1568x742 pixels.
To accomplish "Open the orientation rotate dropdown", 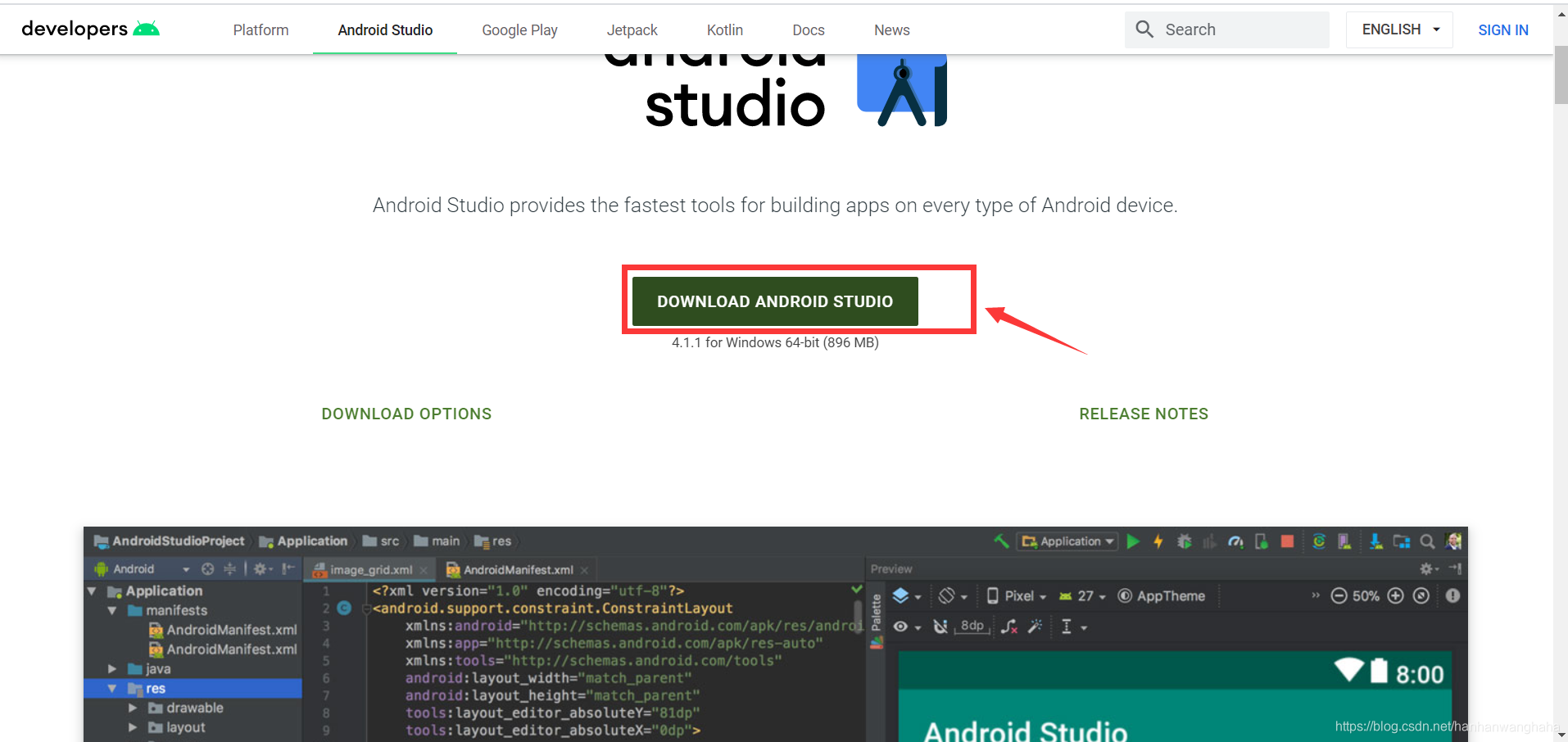I will point(953,596).
